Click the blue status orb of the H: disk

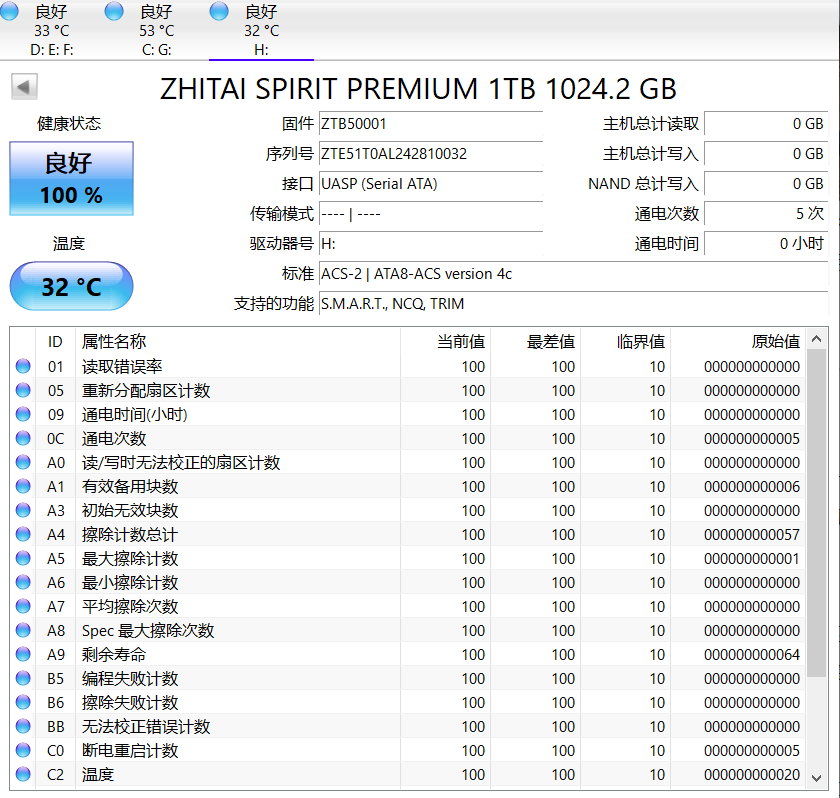(x=219, y=11)
